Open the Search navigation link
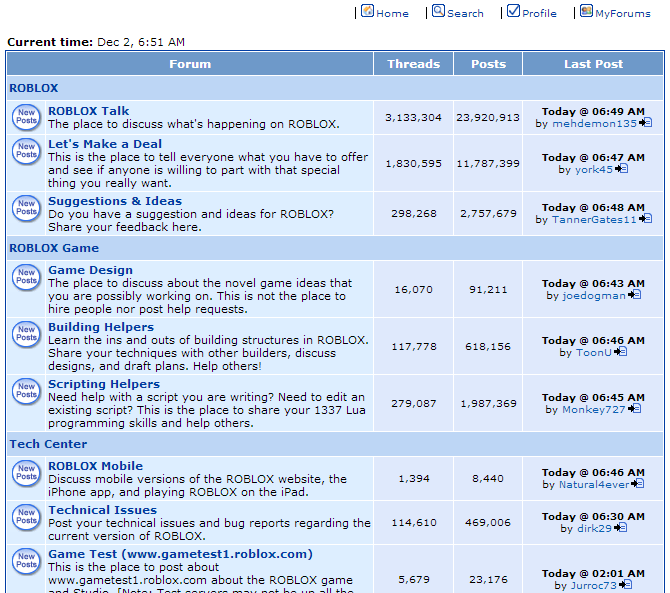The height and width of the screenshot is (593, 670). click(x=465, y=14)
